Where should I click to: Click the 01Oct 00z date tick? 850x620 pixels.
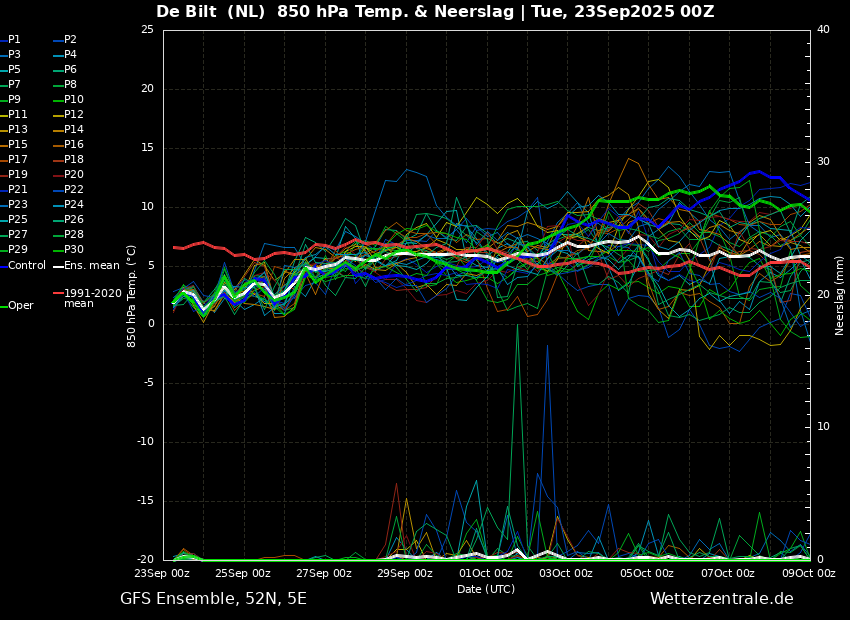(486, 573)
